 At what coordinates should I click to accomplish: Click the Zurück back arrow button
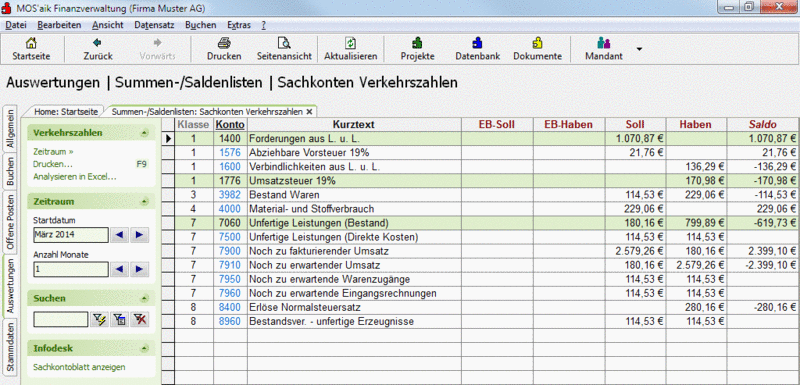pos(97,43)
